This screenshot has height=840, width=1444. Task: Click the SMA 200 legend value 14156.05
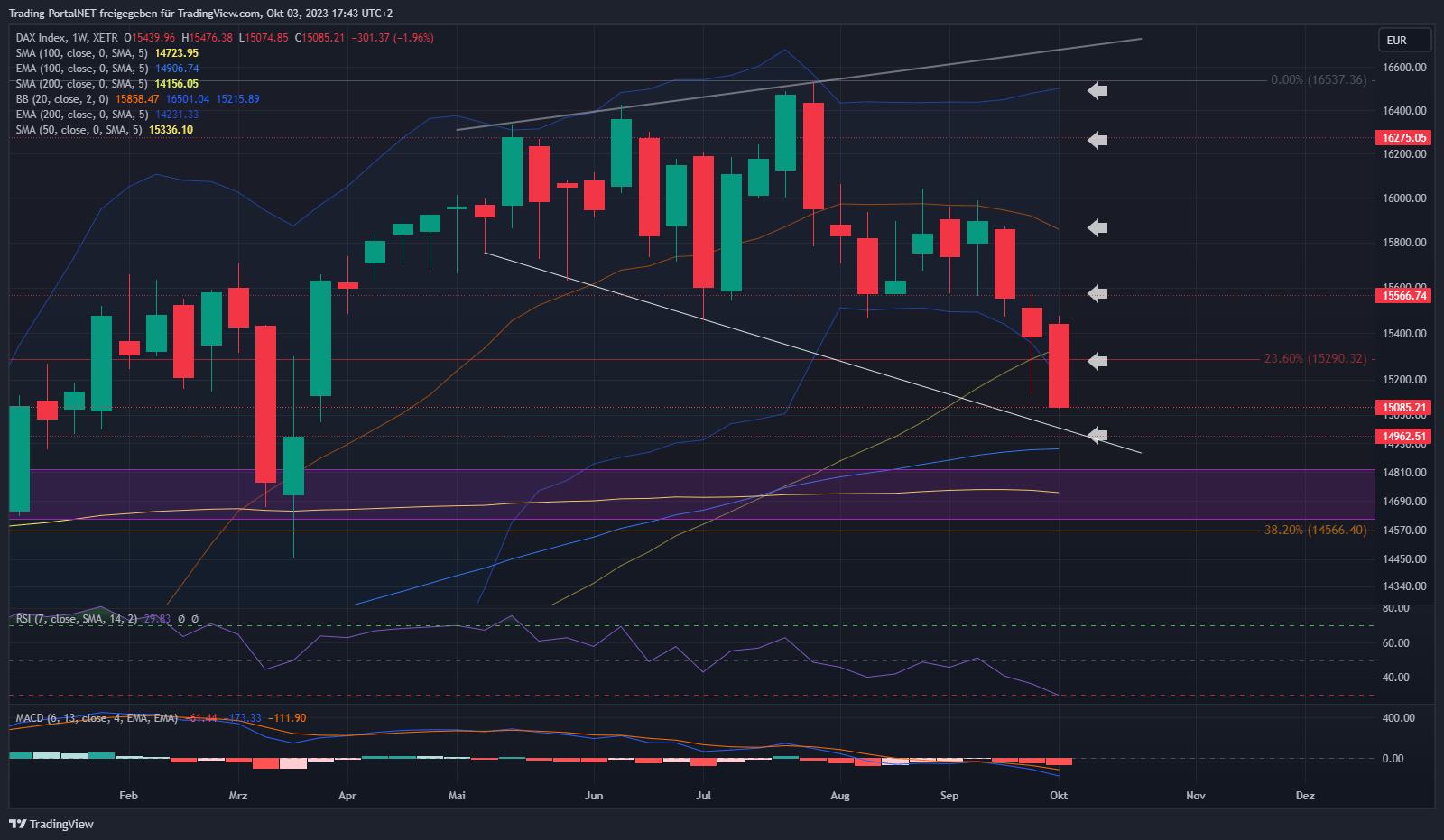(177, 84)
